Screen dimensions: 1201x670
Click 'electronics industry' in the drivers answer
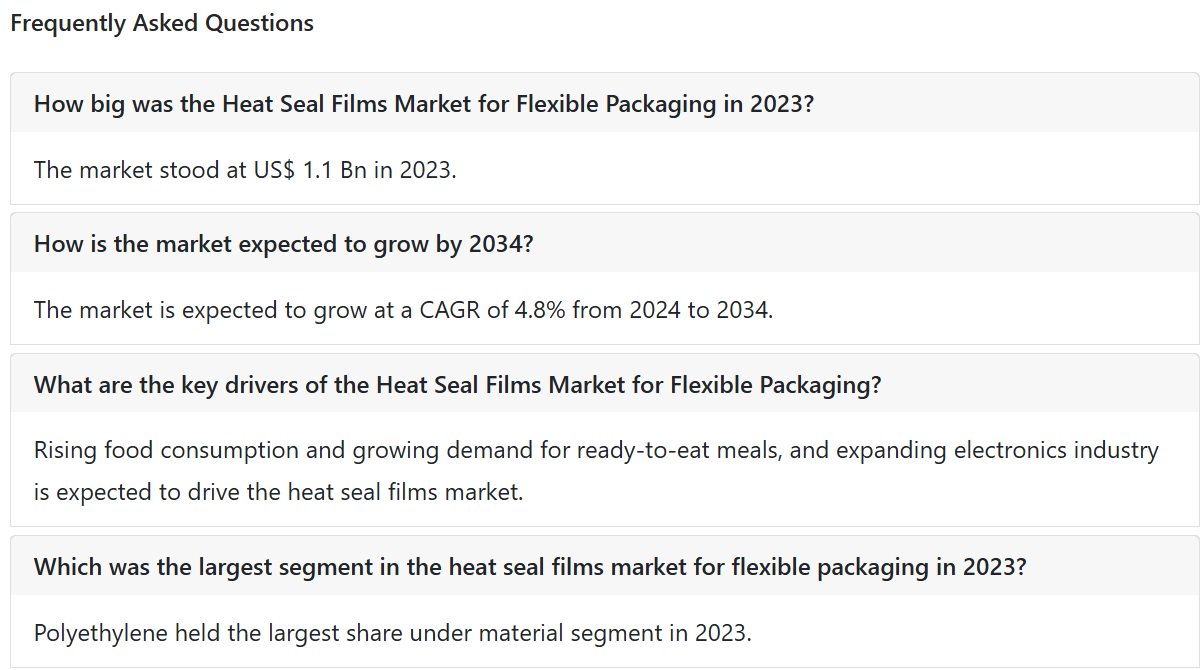(x=1056, y=450)
